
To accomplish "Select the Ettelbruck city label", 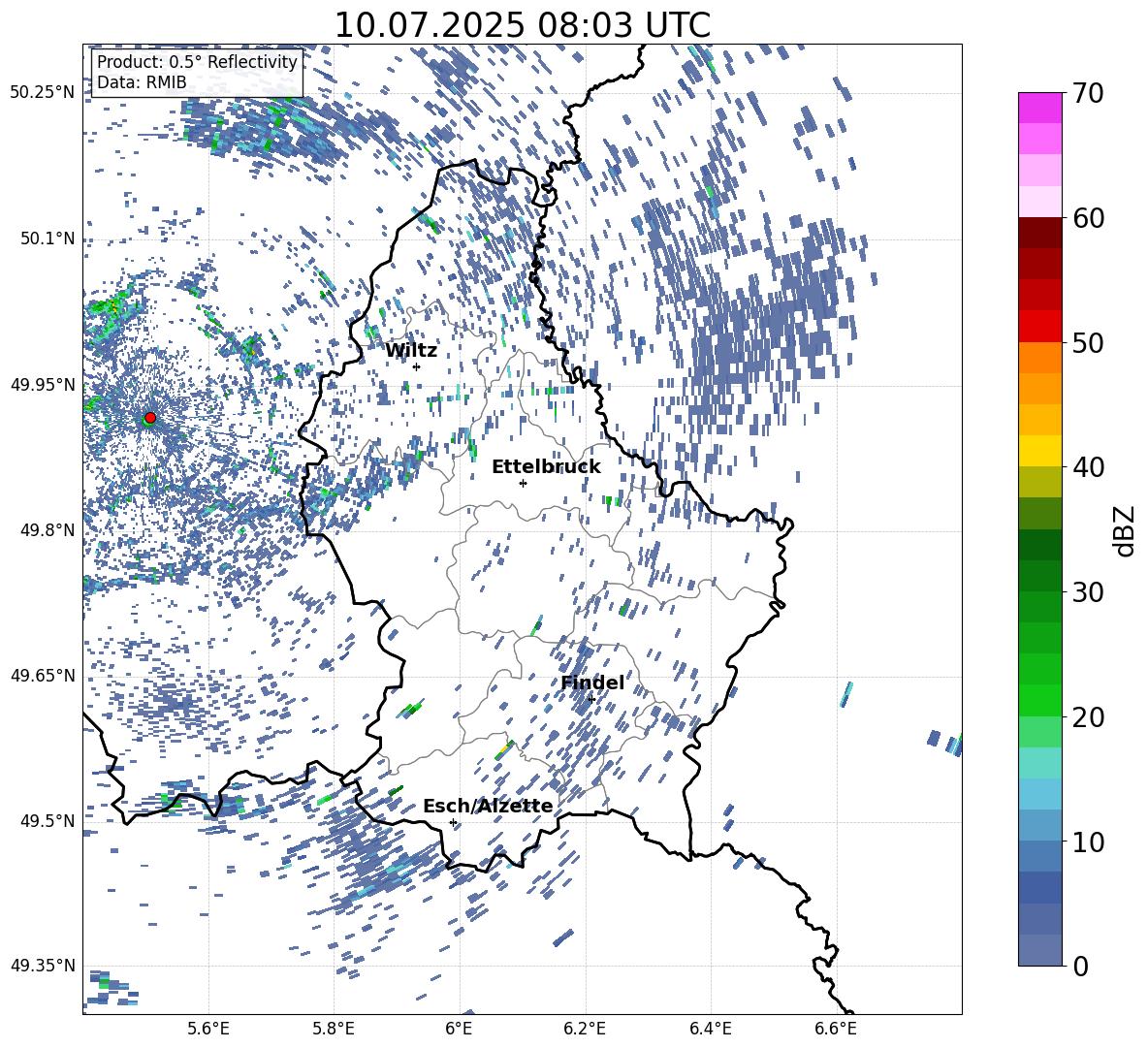I will [546, 467].
